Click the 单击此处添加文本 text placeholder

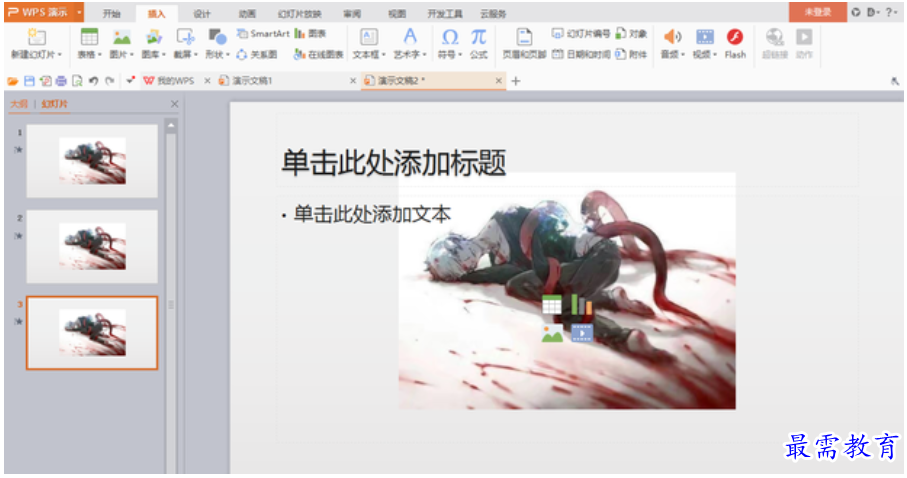point(372,215)
